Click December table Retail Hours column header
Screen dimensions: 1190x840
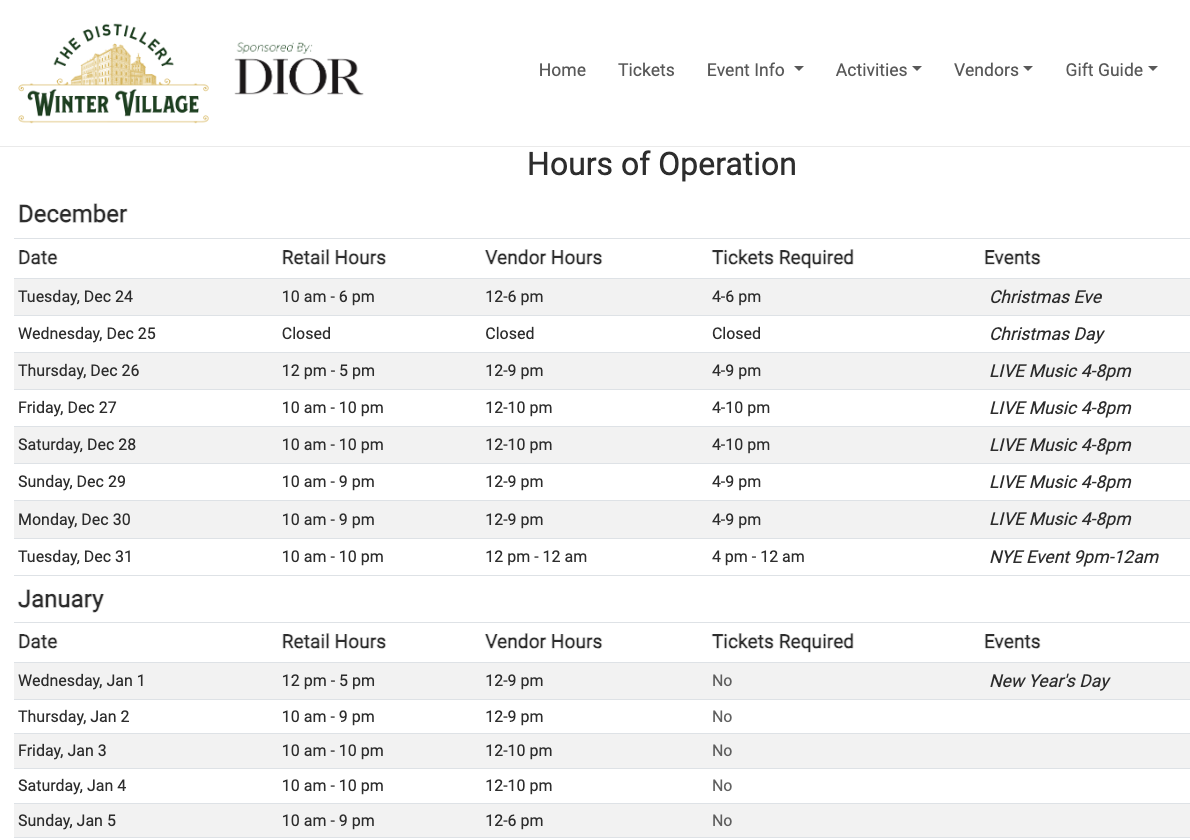point(334,258)
